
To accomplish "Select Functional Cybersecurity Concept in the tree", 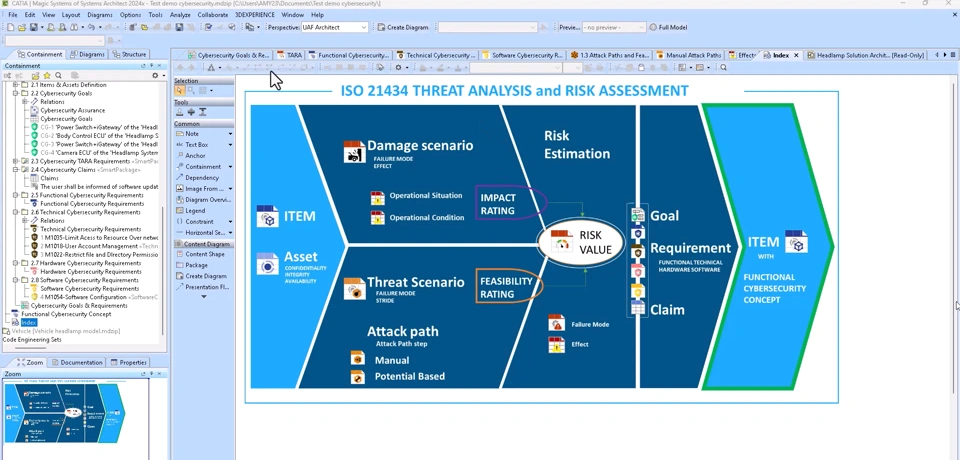I will coord(66,314).
